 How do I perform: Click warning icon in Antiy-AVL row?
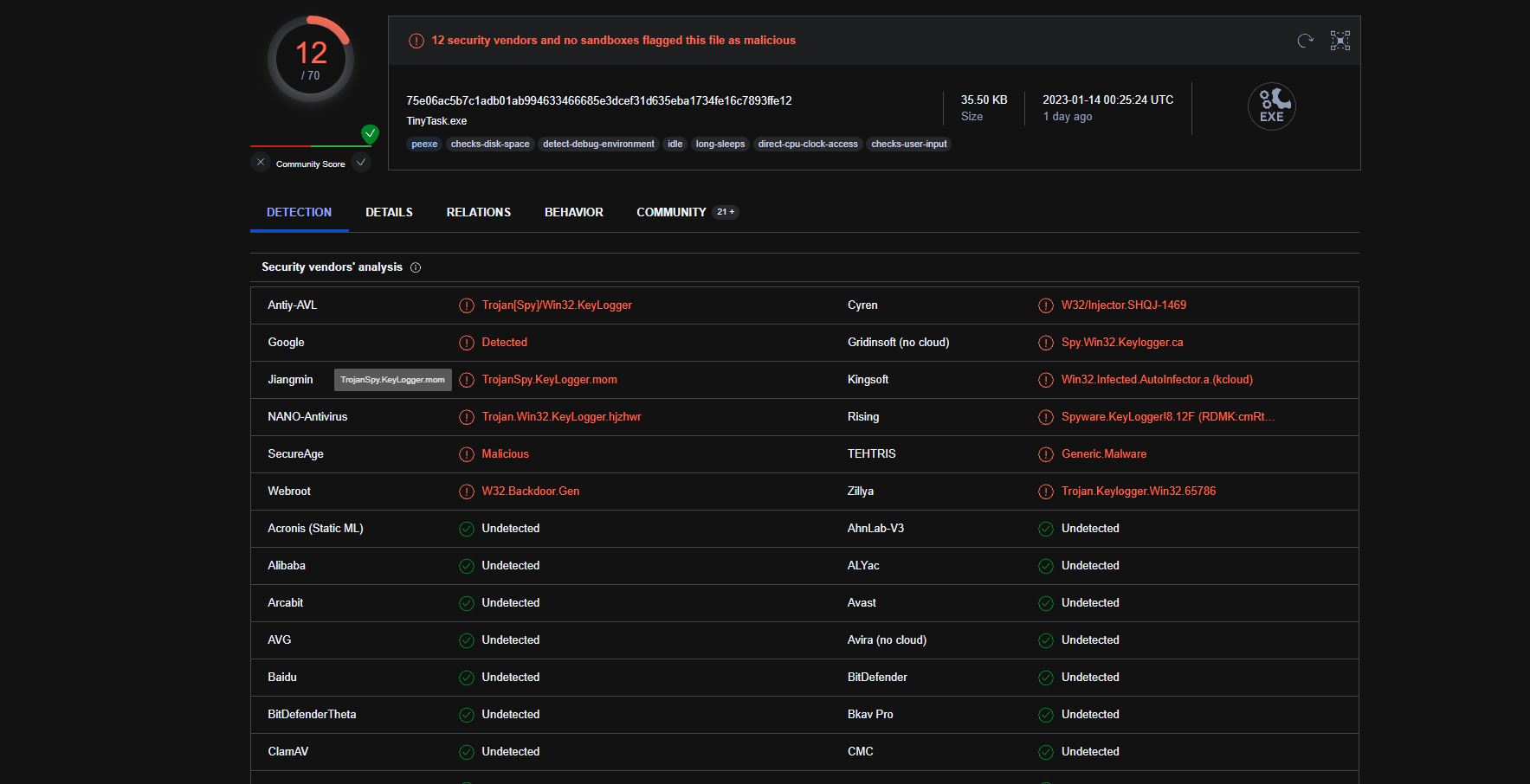tap(467, 305)
